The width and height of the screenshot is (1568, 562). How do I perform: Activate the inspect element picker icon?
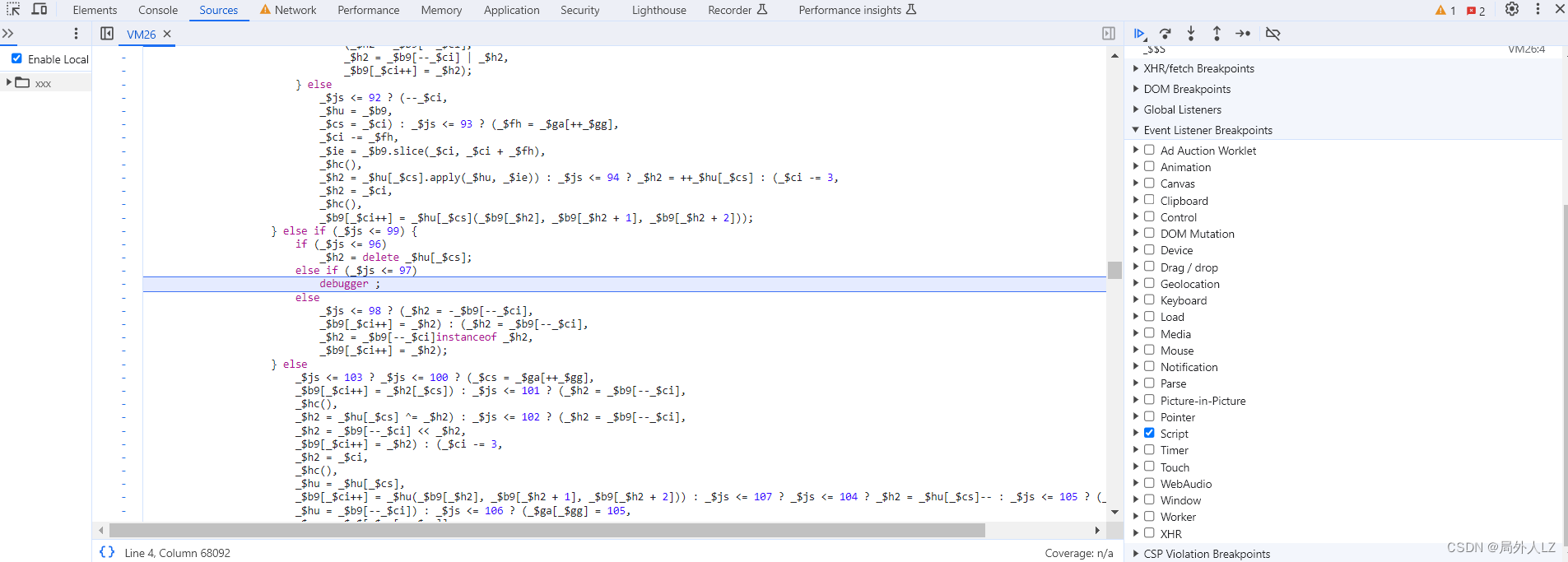pyautogui.click(x=13, y=9)
